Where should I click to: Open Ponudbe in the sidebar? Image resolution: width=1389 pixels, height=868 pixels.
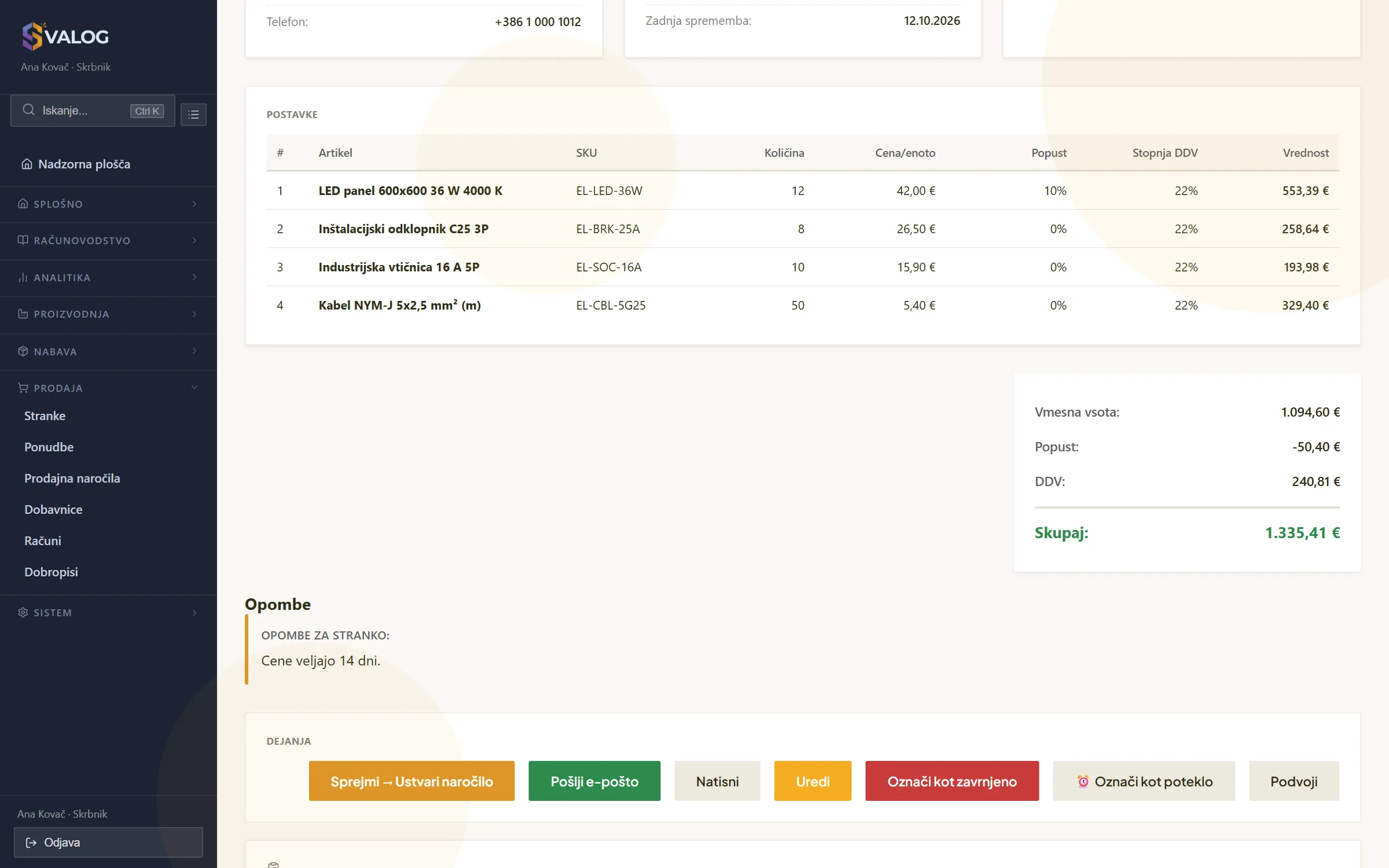(x=49, y=447)
